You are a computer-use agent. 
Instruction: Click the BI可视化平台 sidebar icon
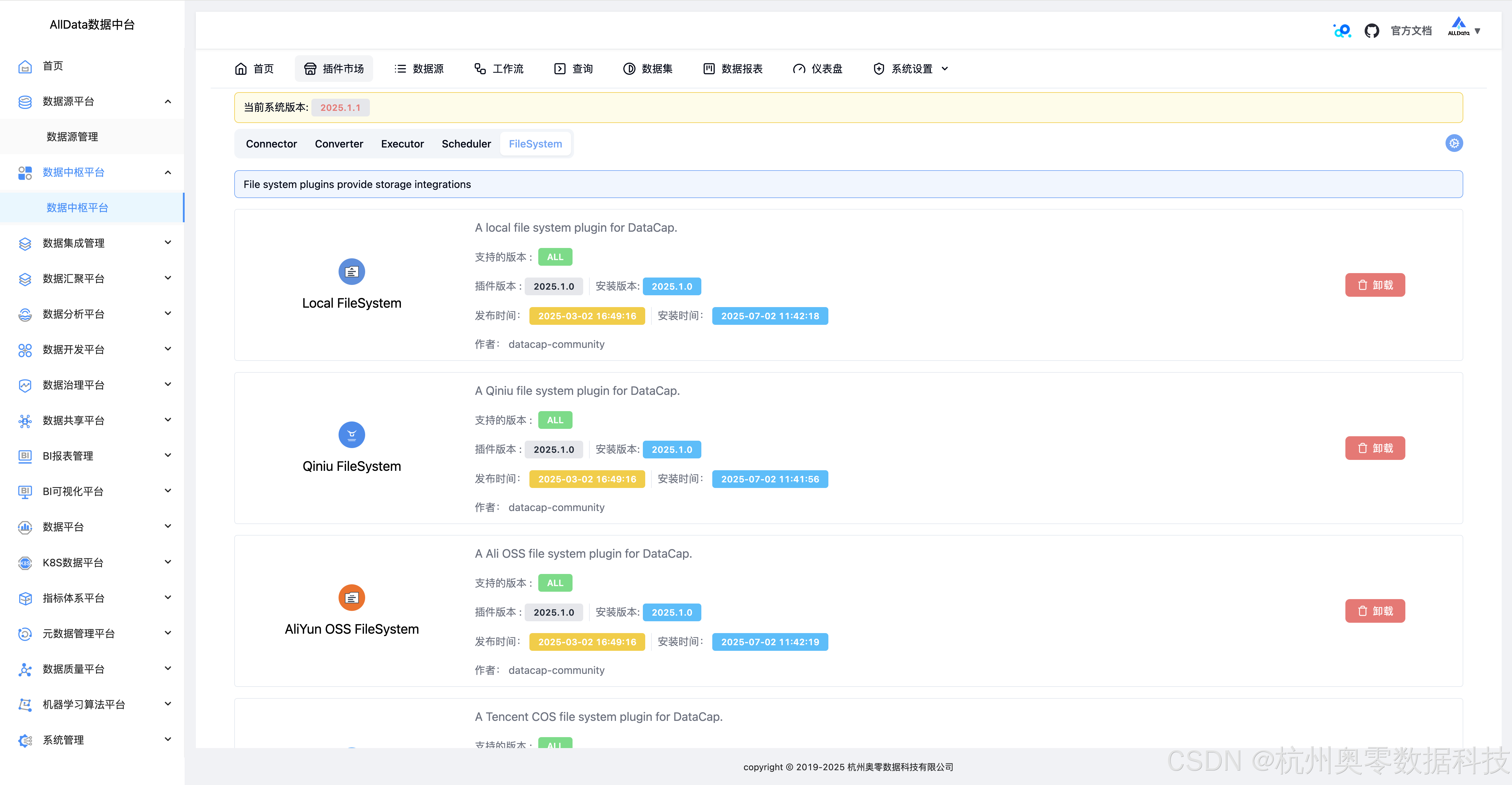pos(25,492)
